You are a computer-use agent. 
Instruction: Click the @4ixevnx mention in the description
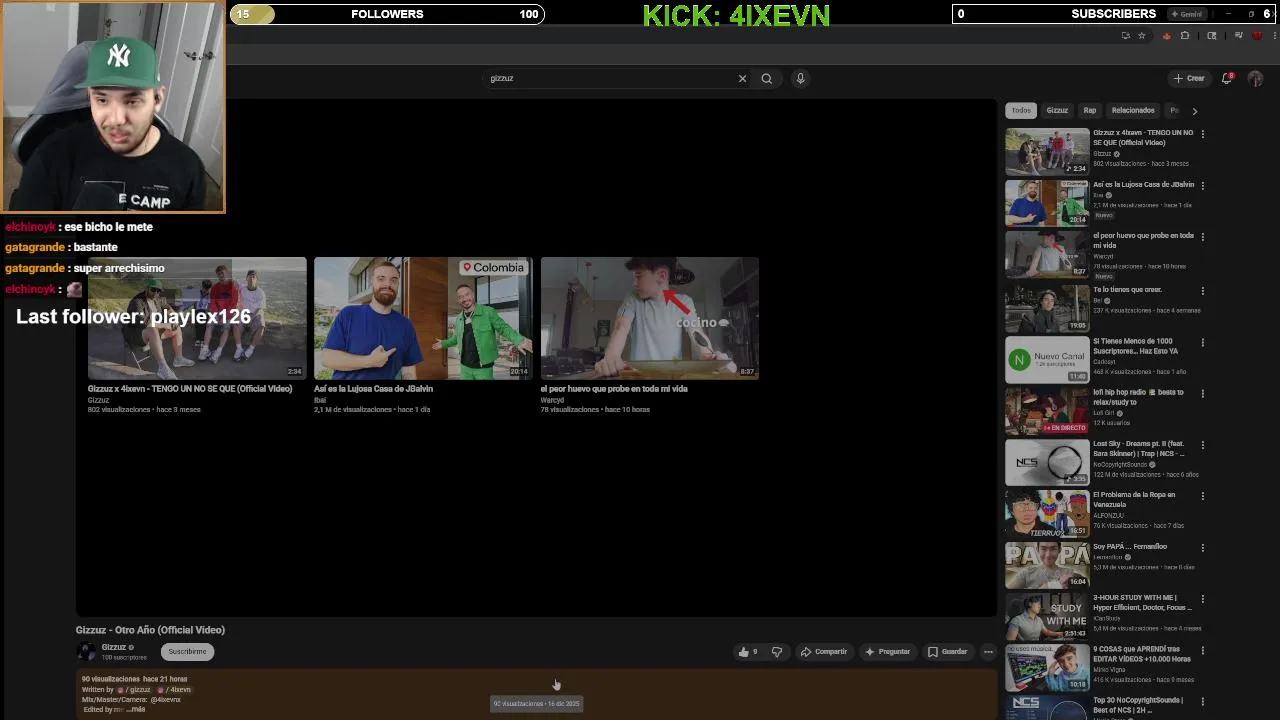(165, 699)
